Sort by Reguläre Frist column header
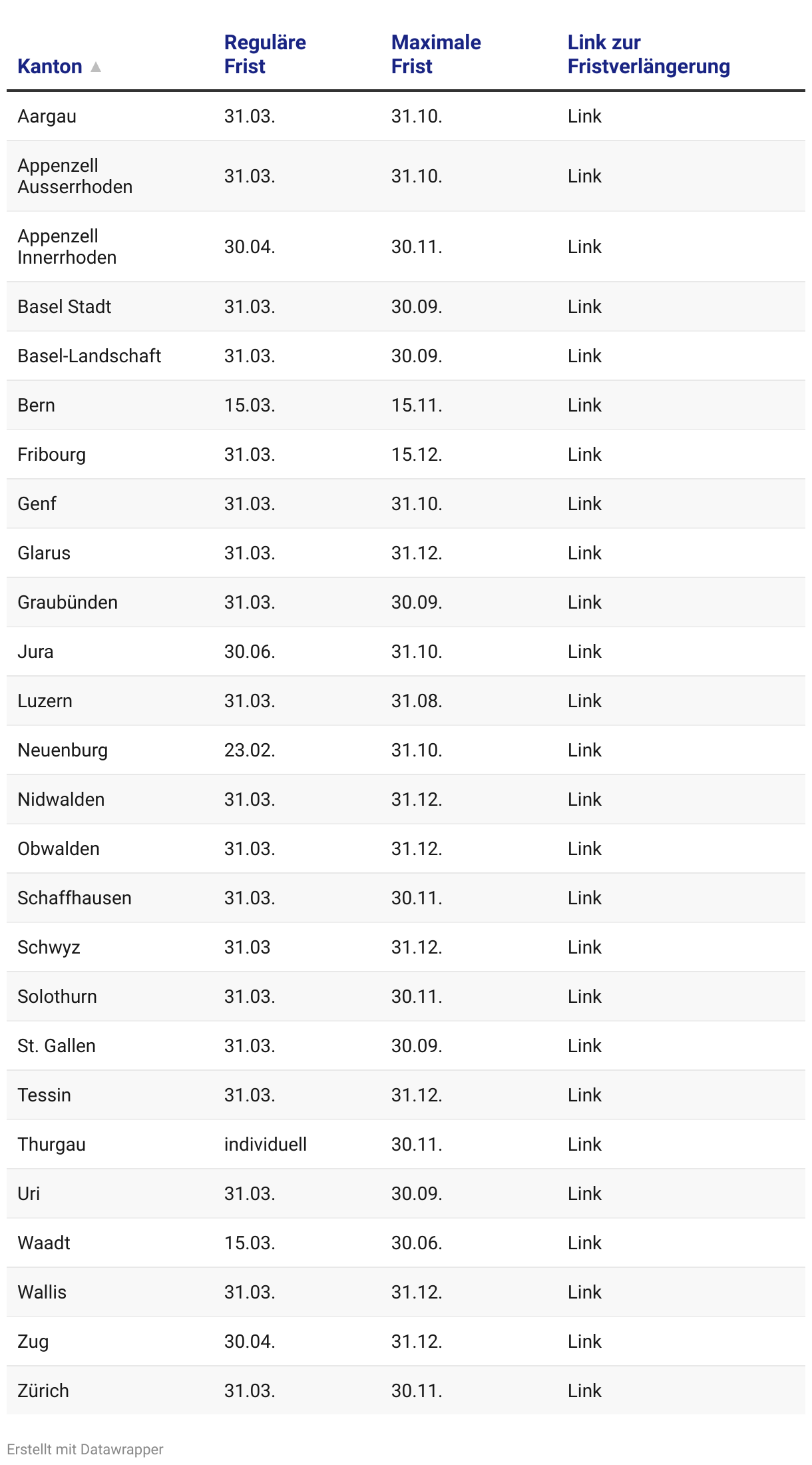Image resolution: width=812 pixels, height=1465 pixels. [264, 55]
